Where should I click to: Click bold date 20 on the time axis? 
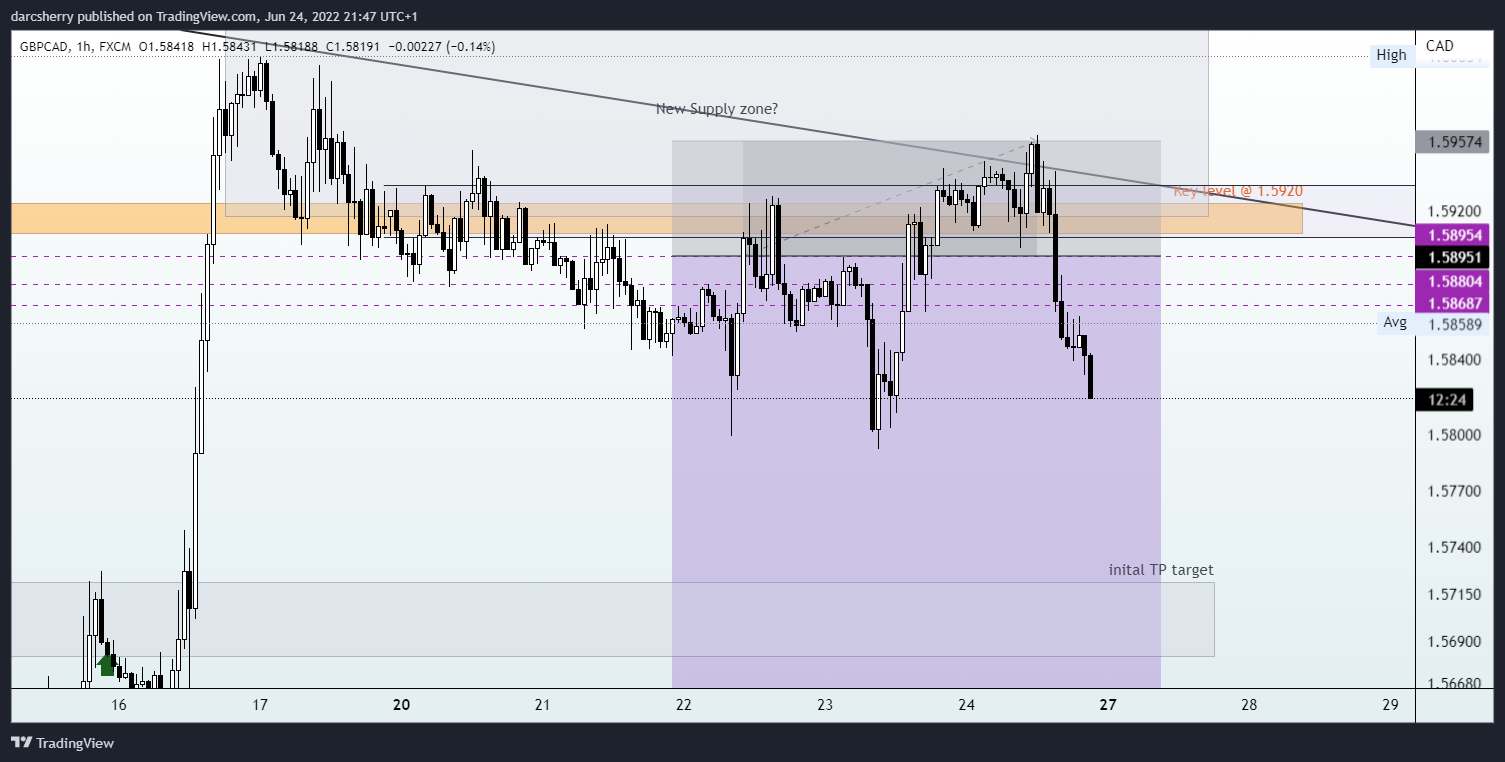[402, 705]
